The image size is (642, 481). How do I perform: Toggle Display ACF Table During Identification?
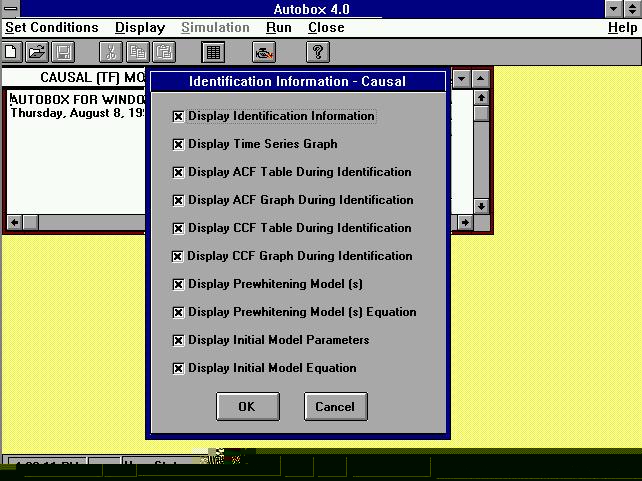[178, 172]
